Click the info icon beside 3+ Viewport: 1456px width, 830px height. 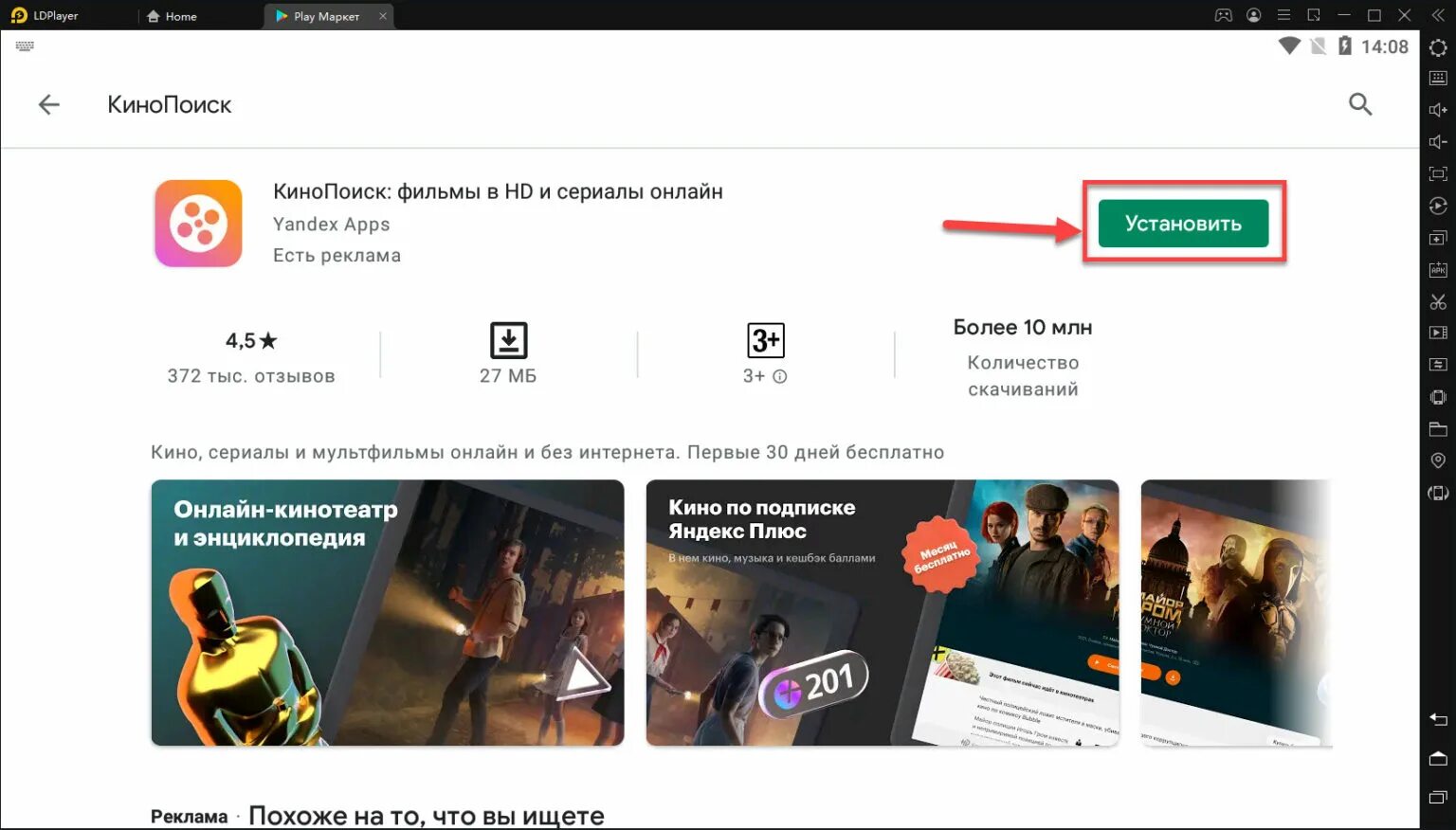click(780, 376)
